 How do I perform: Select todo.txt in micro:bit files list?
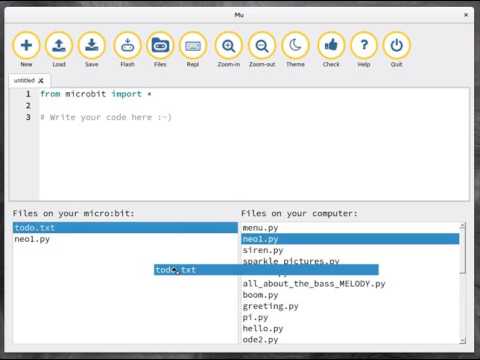125,228
